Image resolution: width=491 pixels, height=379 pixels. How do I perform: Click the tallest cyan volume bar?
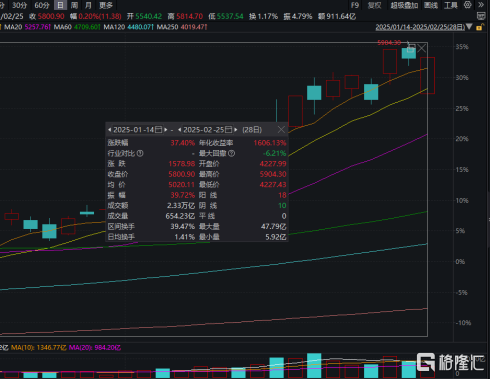point(314,366)
